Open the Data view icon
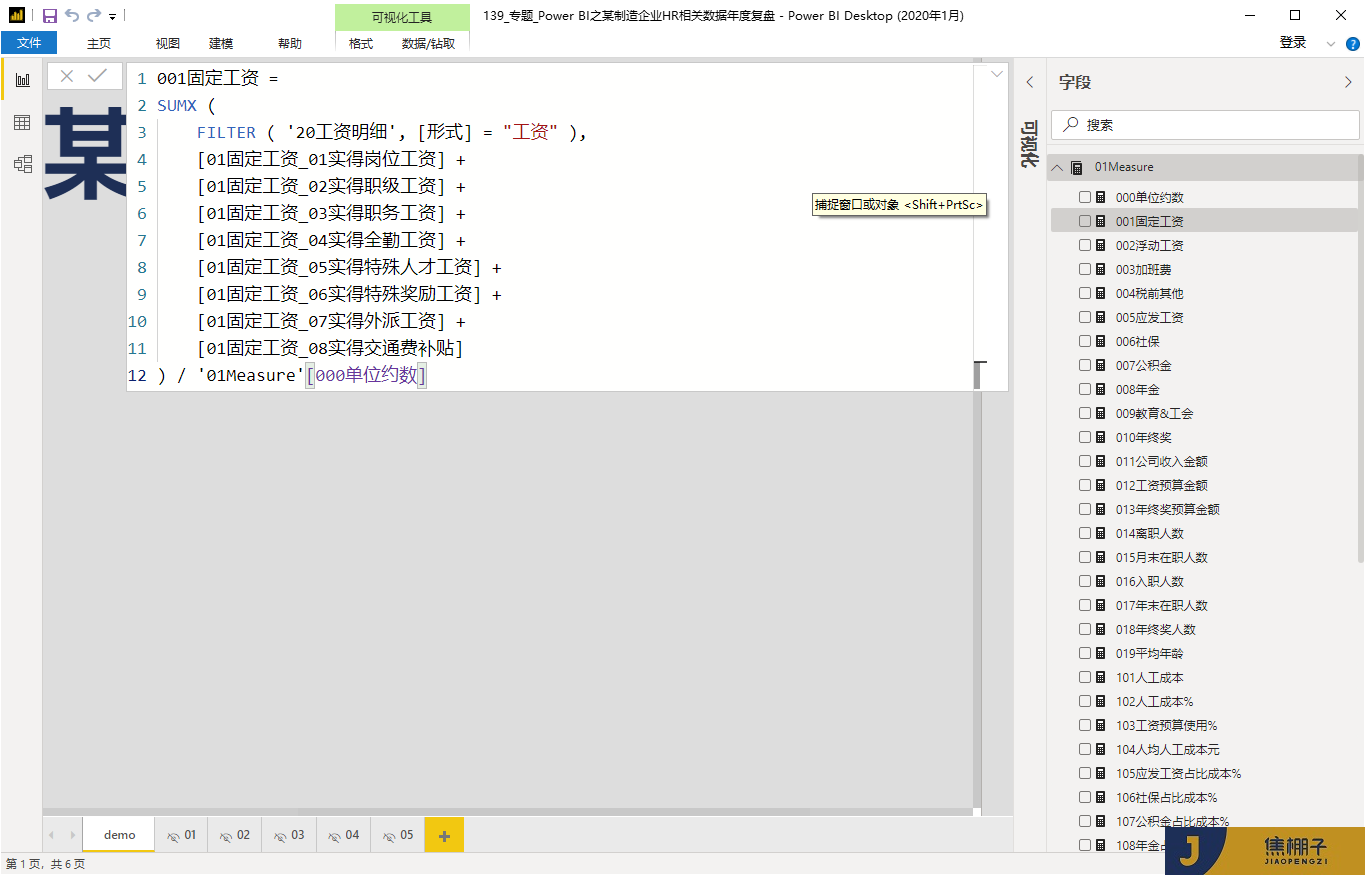The height and width of the screenshot is (875, 1365). click(22, 122)
